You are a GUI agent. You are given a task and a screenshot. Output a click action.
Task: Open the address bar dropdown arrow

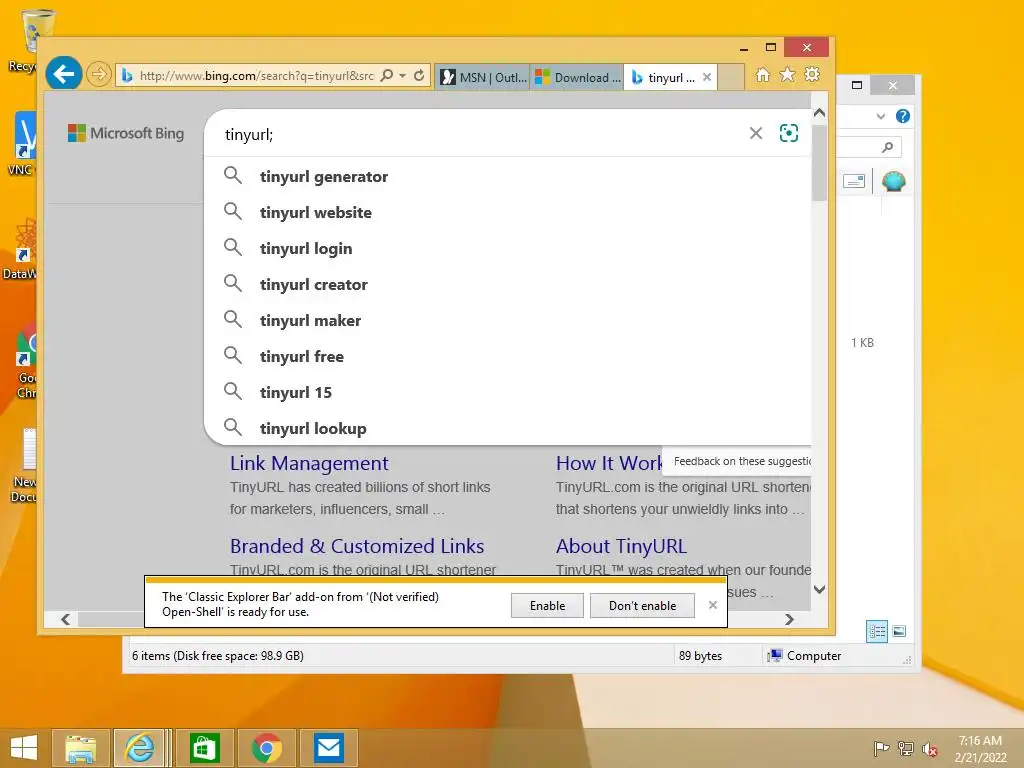click(403, 76)
